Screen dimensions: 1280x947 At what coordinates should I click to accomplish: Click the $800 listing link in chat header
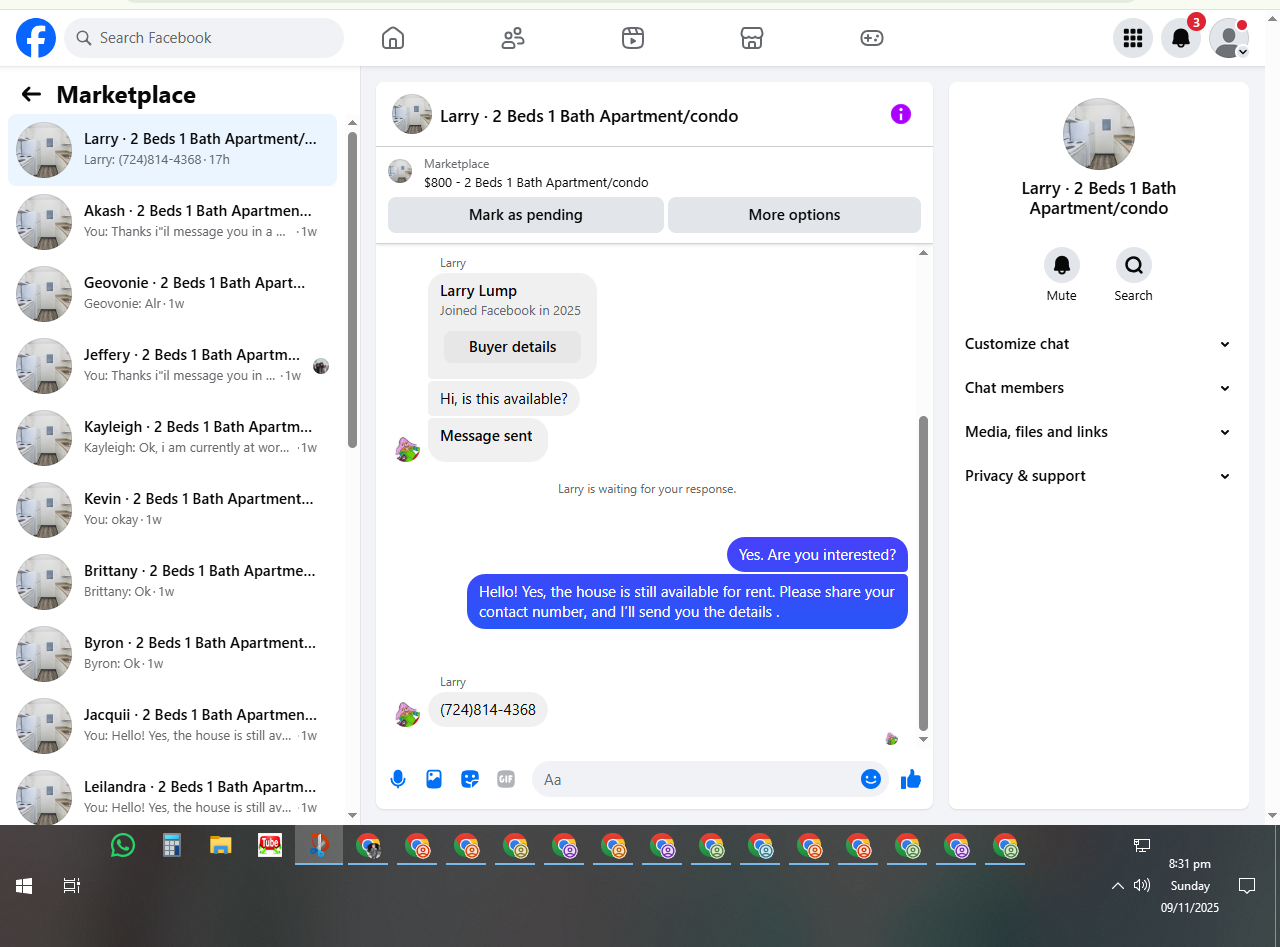coord(536,183)
